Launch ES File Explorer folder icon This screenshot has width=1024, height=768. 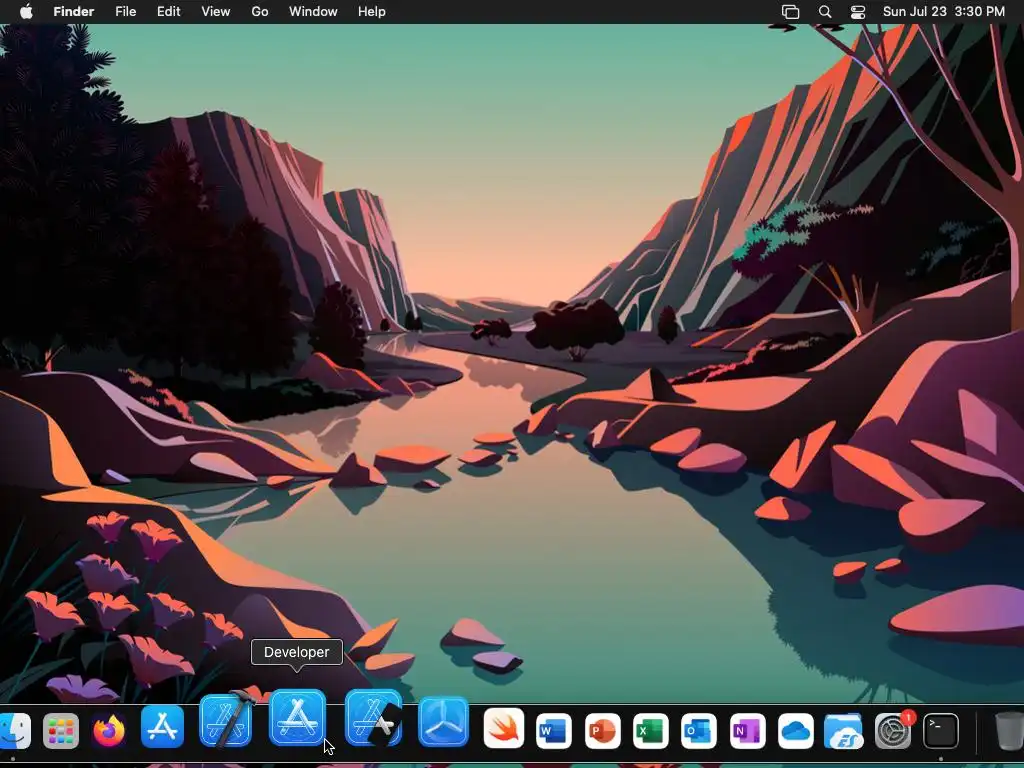(x=844, y=730)
